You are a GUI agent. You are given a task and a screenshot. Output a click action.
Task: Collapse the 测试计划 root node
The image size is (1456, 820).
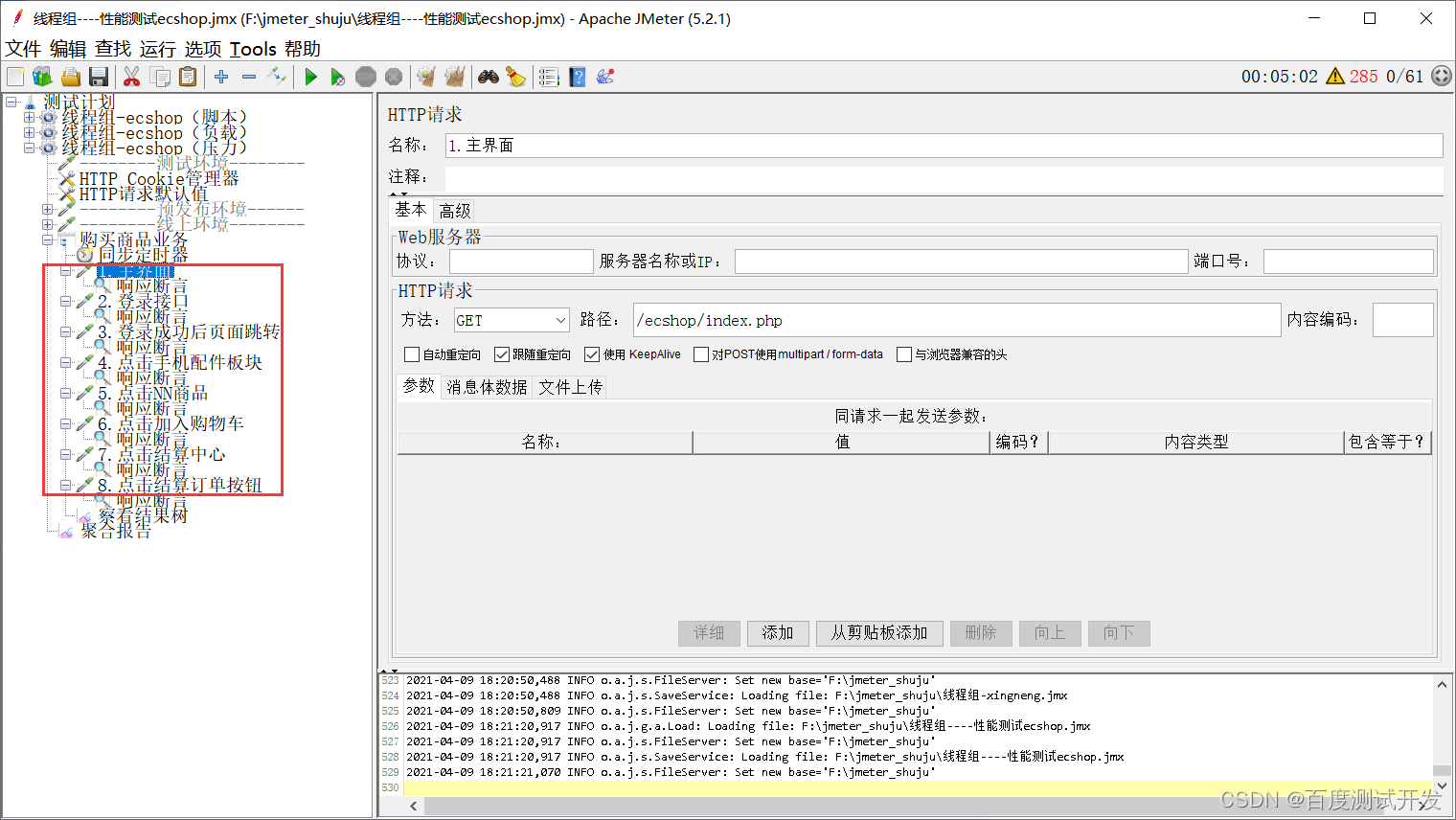click(x=11, y=102)
